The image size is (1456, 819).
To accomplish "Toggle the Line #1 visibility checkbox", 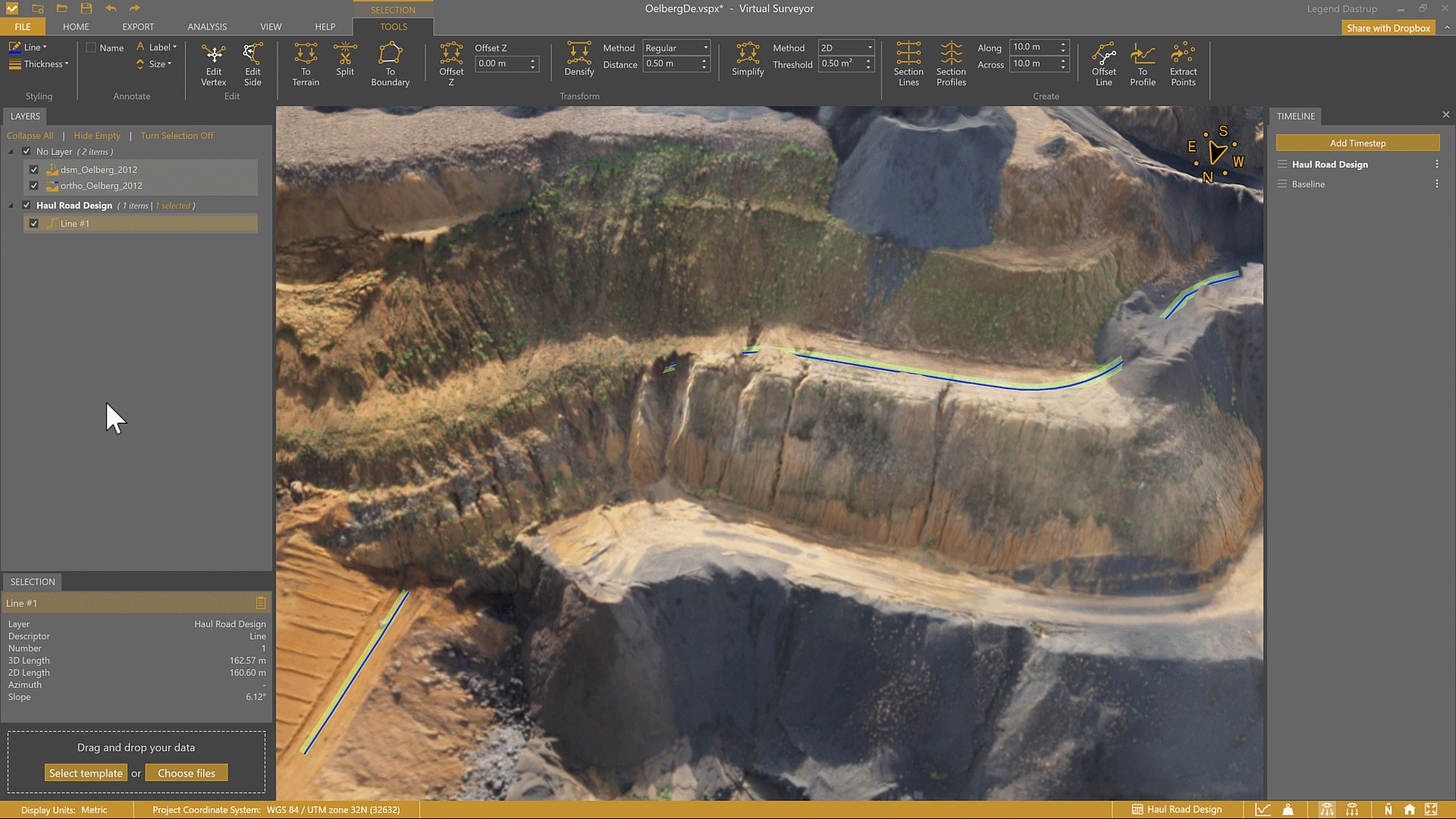I will point(34,224).
